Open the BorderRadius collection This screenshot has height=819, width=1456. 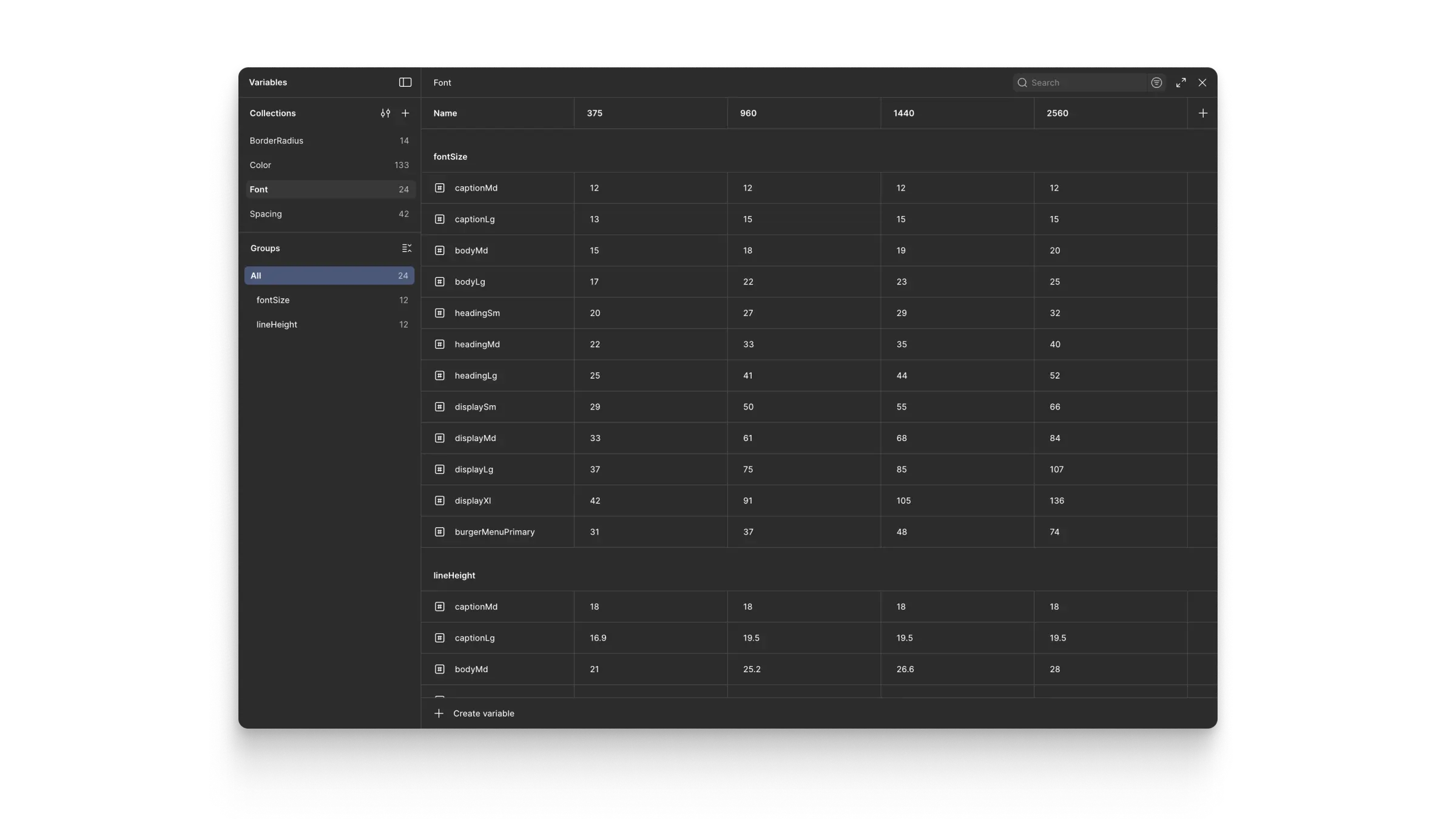[x=277, y=141]
